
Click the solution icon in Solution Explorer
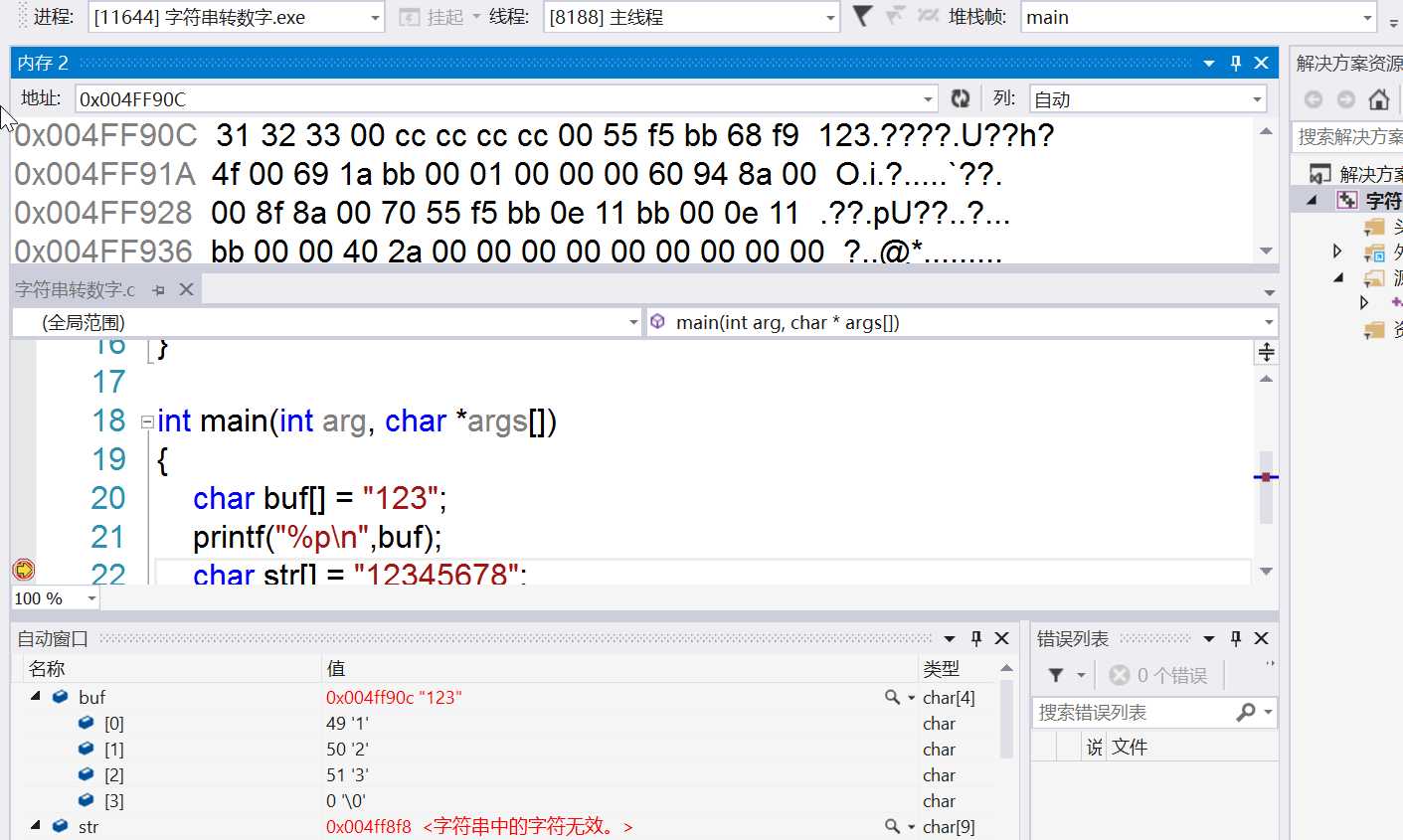(x=1320, y=174)
